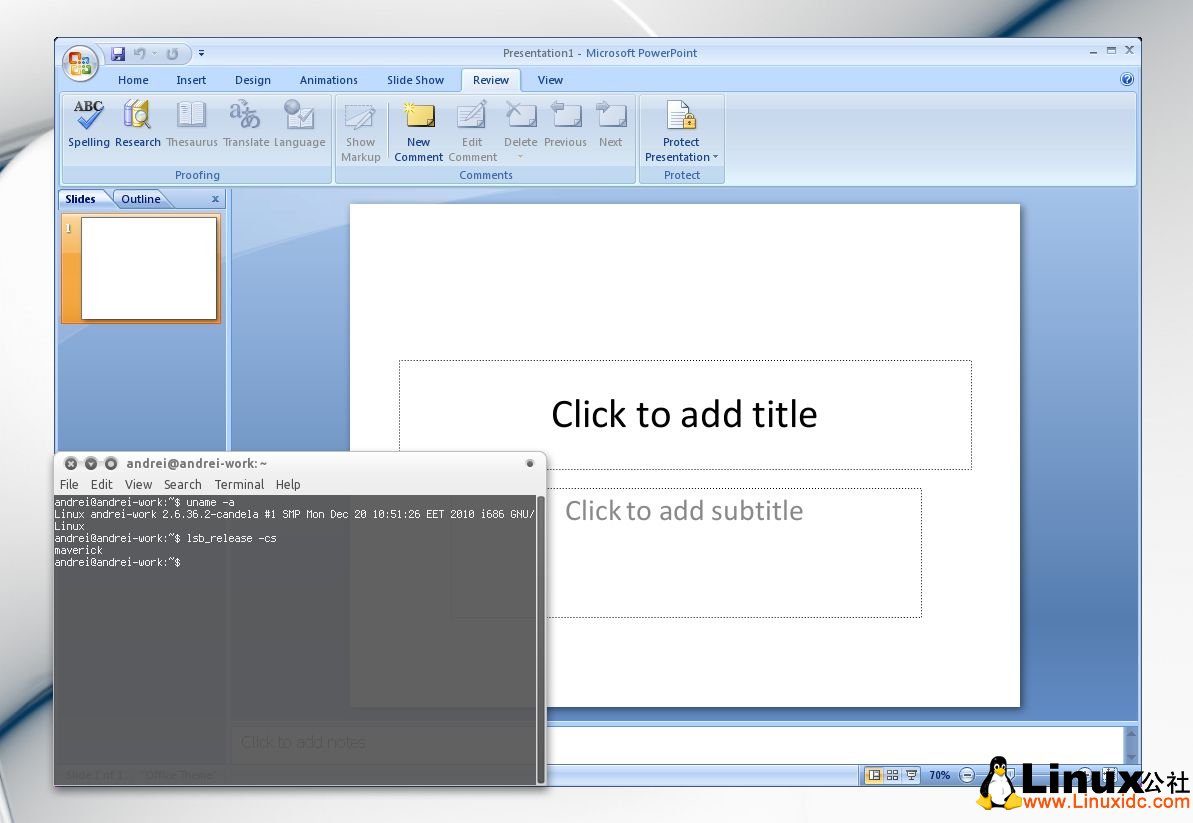1193x823 pixels.
Task: Switch to Normal view in status bar
Action: tap(874, 775)
